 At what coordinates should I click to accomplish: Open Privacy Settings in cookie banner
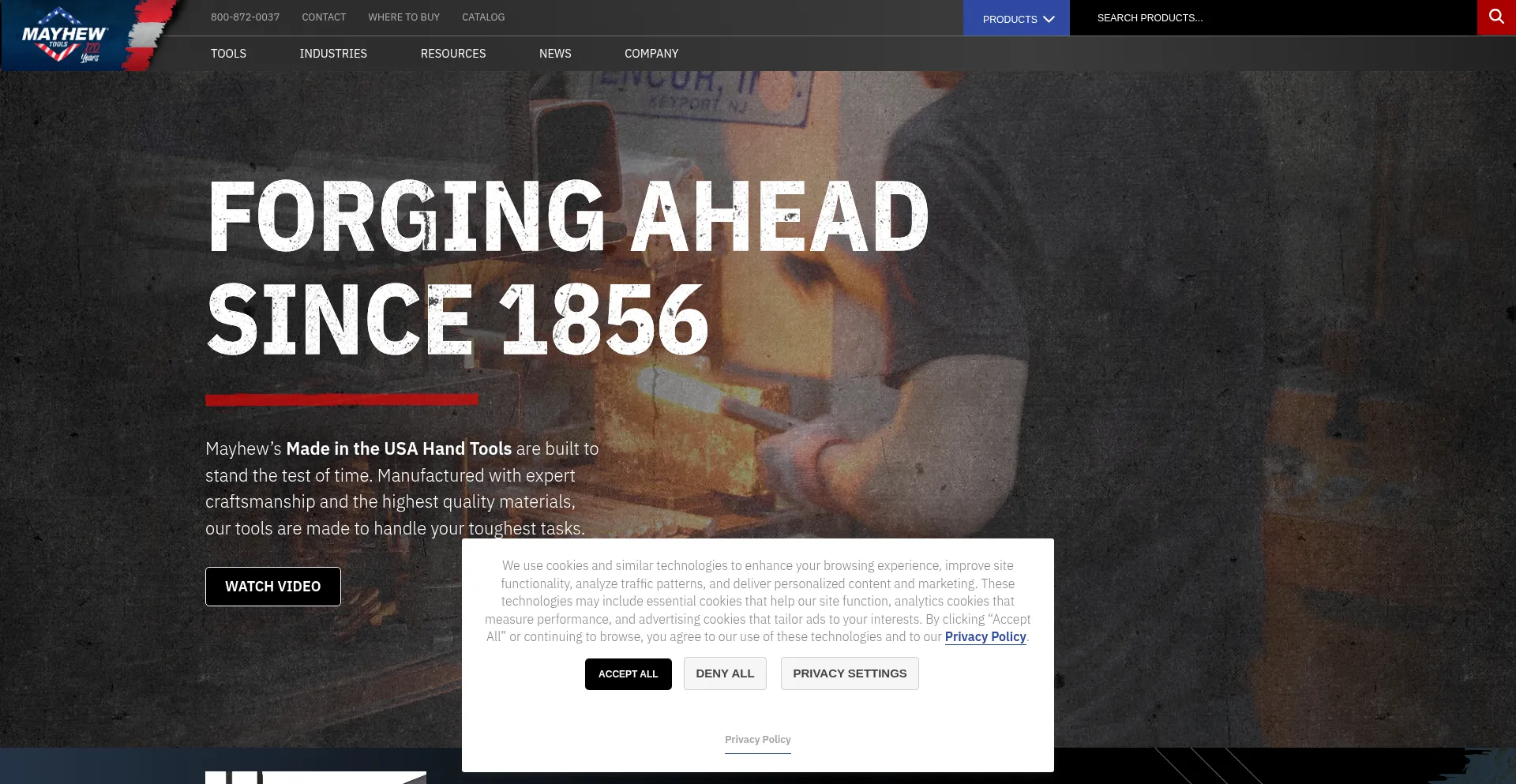click(850, 673)
